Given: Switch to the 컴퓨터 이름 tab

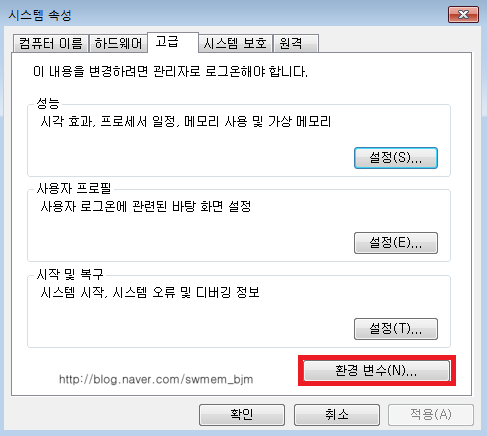Looking at the screenshot, I should pos(51,43).
